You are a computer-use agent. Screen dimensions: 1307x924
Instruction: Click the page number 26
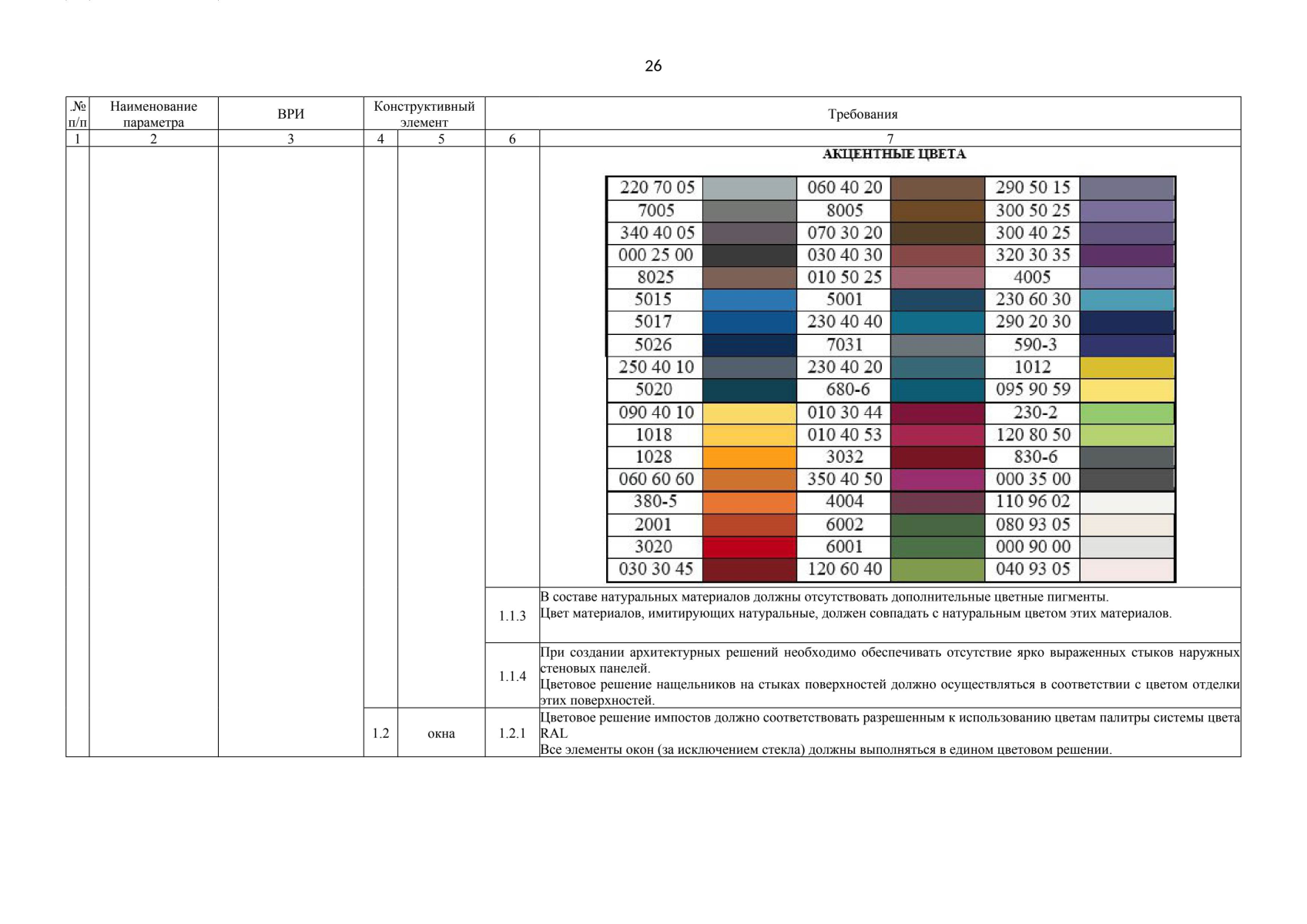pos(653,66)
